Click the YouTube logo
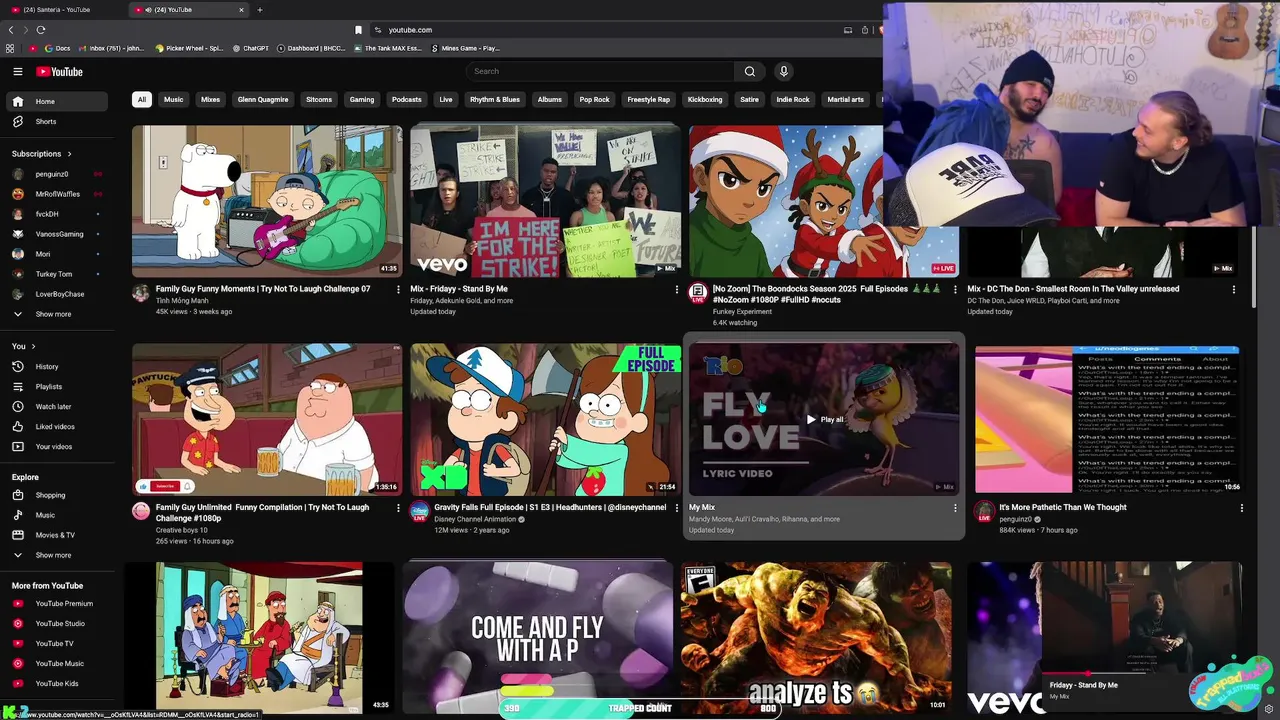 (59, 71)
